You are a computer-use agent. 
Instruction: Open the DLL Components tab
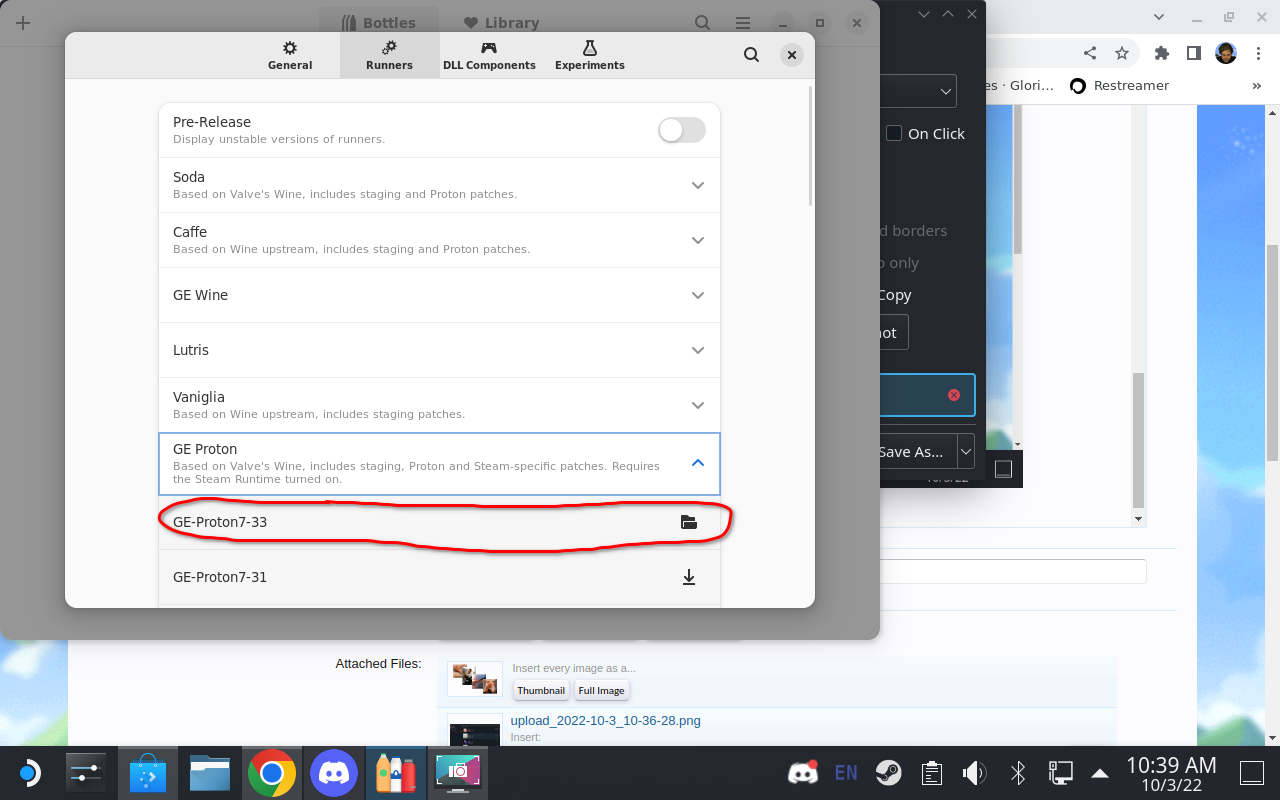(489, 55)
